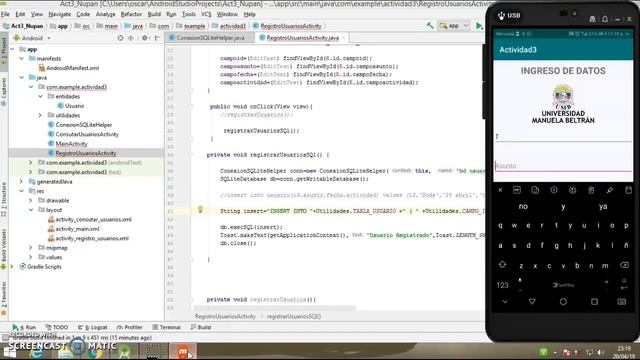
Task: Click the orange Screencast-O-Matic taskbar icon
Action: 182,351
